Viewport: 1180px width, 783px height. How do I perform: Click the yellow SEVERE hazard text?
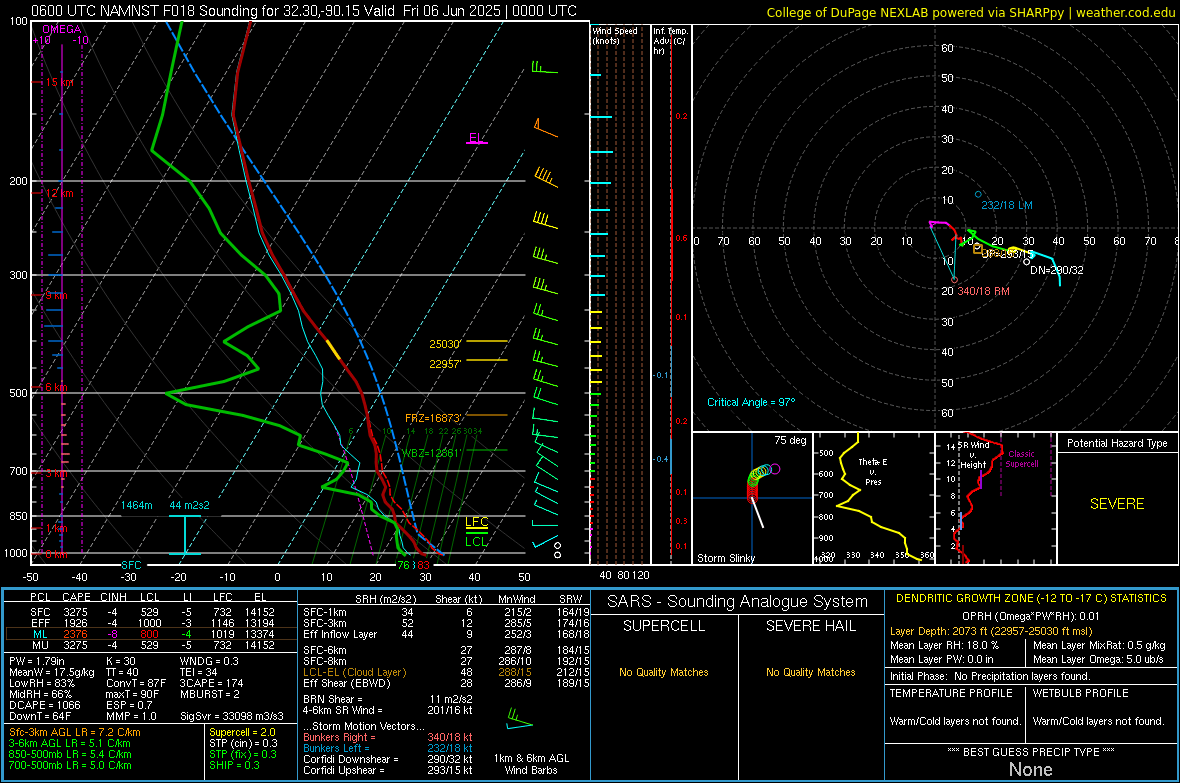click(1117, 504)
